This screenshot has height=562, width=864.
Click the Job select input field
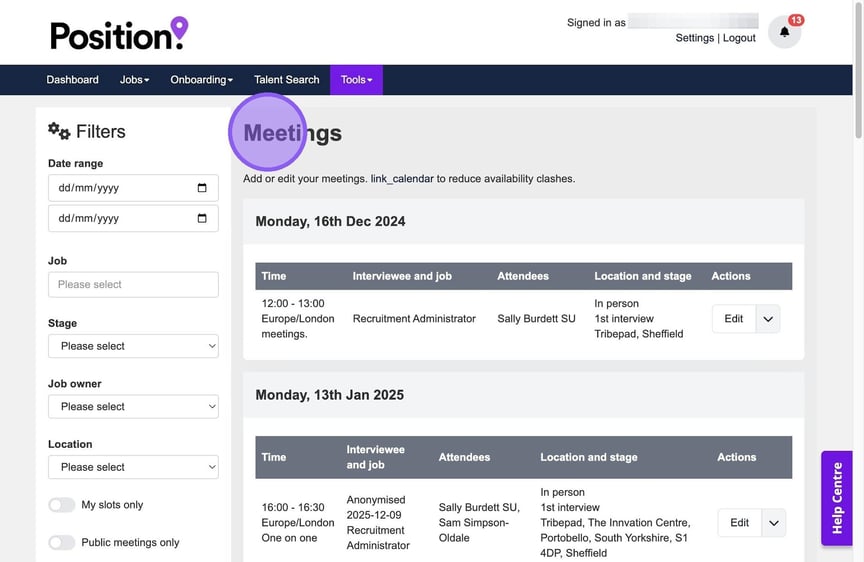[133, 284]
